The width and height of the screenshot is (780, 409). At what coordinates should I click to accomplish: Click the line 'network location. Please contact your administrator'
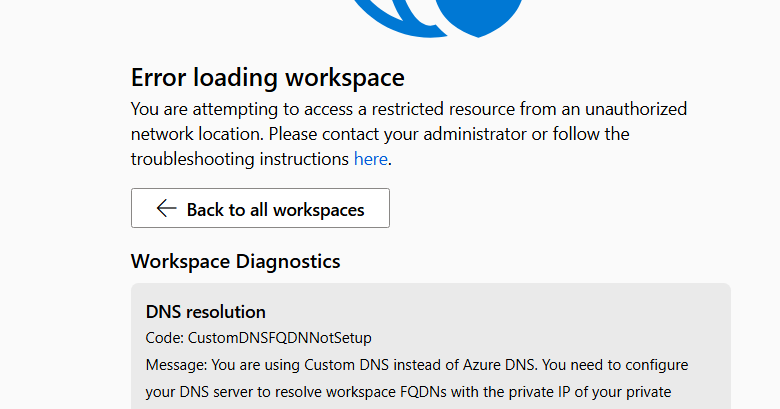pyautogui.click(x=380, y=134)
